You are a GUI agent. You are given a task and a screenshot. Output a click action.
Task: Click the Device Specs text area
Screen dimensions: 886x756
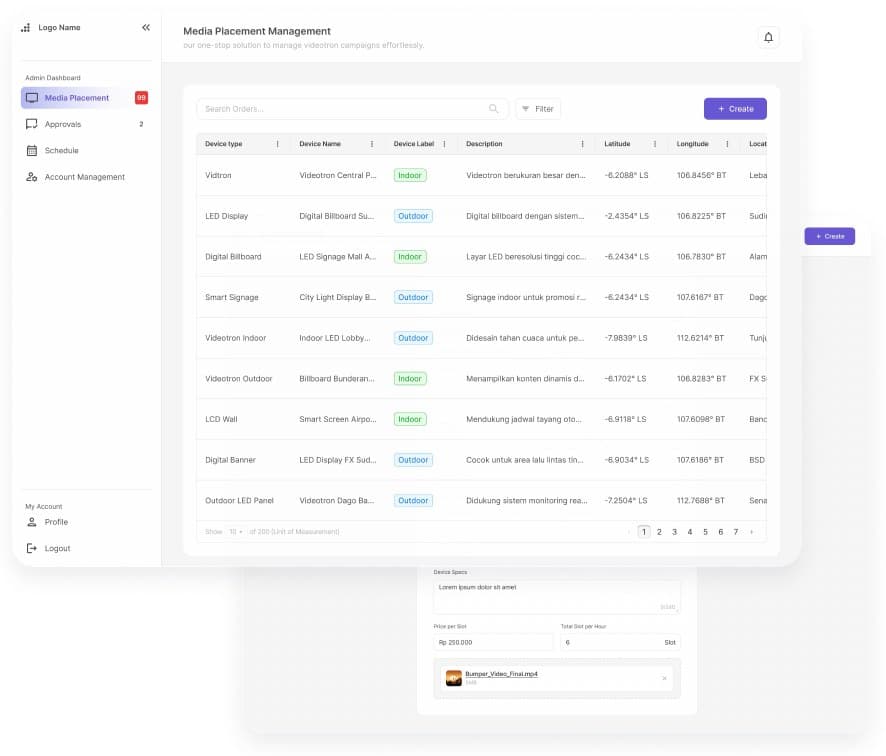(557, 597)
